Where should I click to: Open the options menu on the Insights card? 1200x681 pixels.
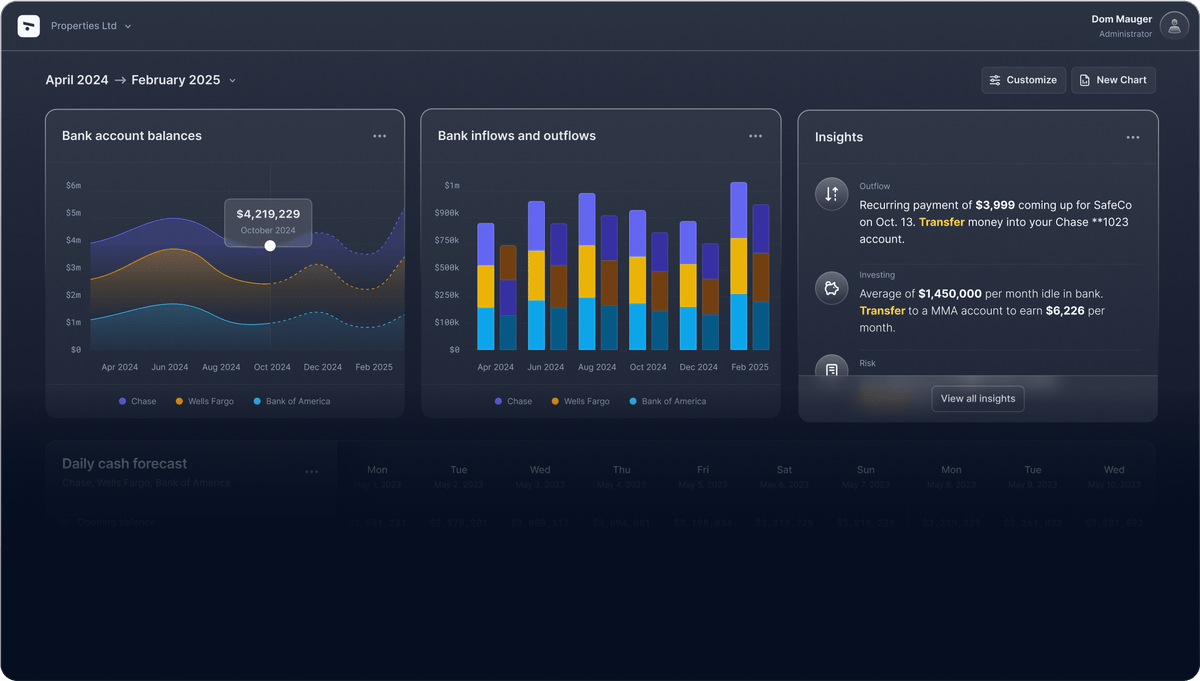pyautogui.click(x=1133, y=137)
